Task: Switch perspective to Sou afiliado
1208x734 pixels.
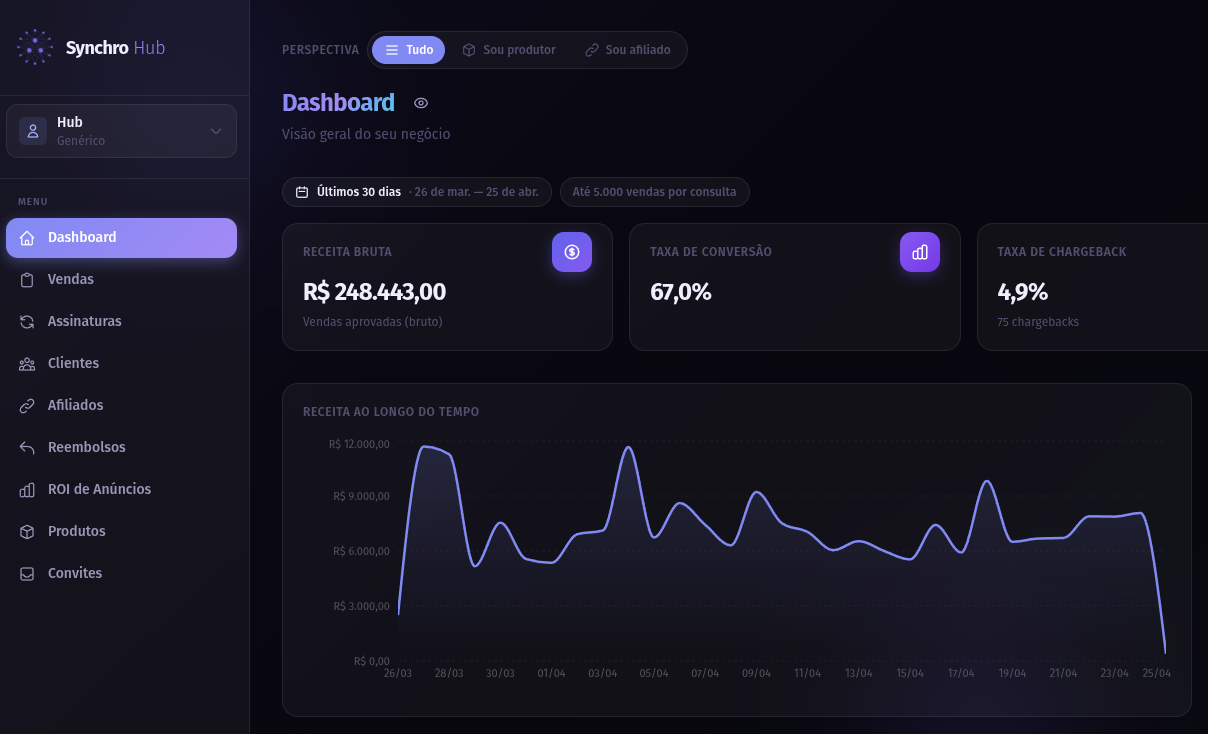Action: (x=627, y=50)
